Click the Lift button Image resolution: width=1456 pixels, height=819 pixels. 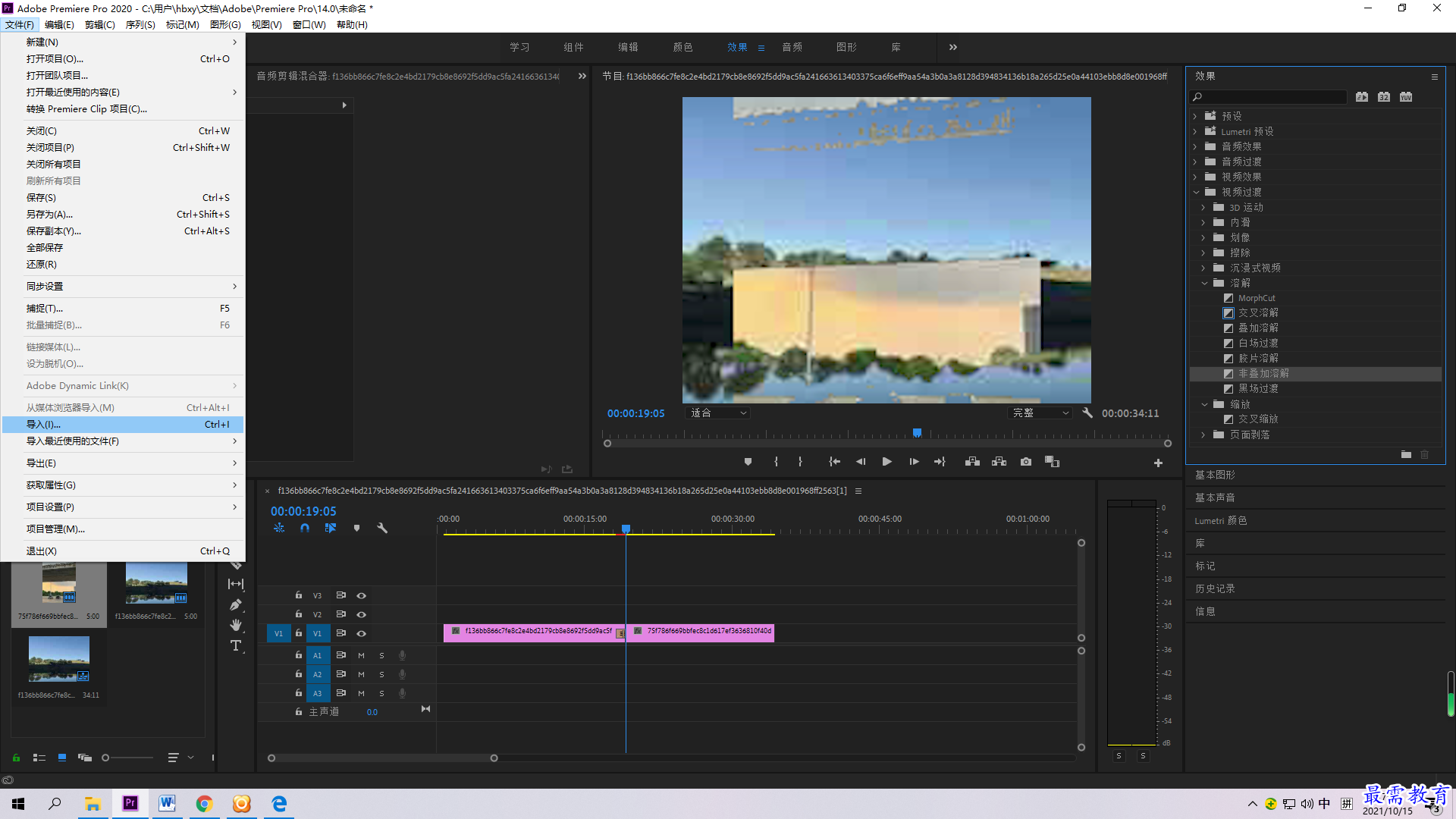(972, 462)
